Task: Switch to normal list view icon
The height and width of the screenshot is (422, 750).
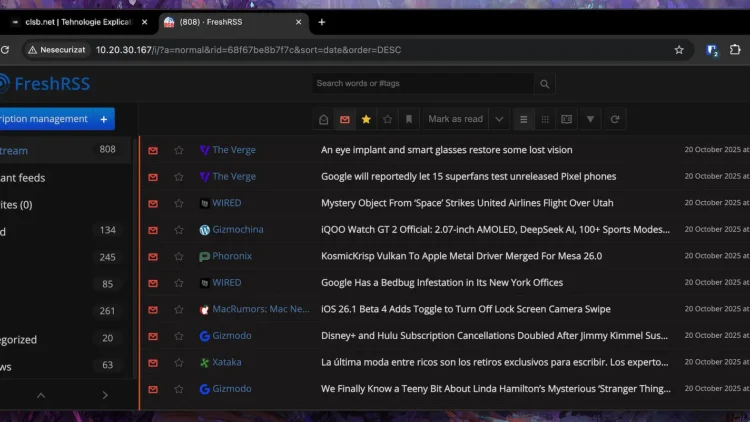Action: pos(523,119)
